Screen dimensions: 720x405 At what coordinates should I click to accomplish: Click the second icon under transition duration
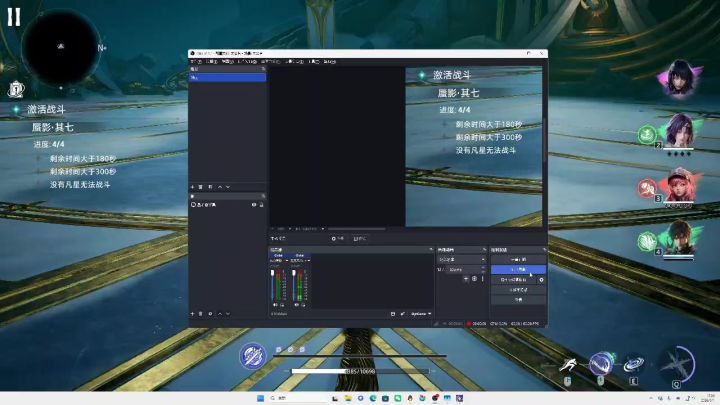(x=474, y=279)
